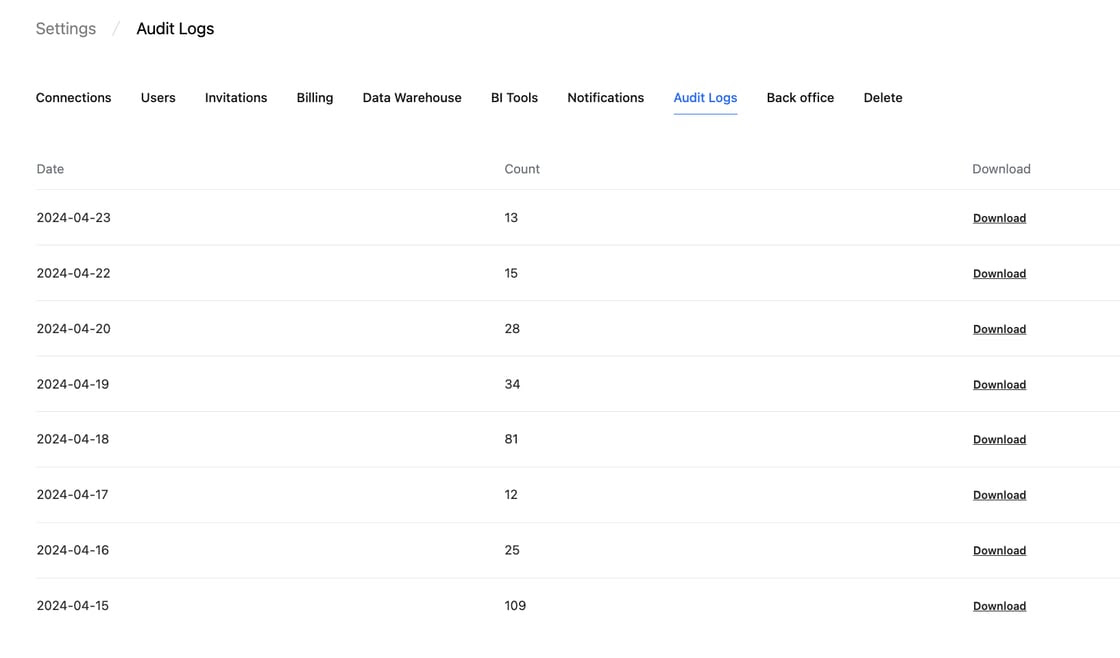Download the 2024-04-16 audit log
The image size is (1120, 658).
tap(999, 551)
